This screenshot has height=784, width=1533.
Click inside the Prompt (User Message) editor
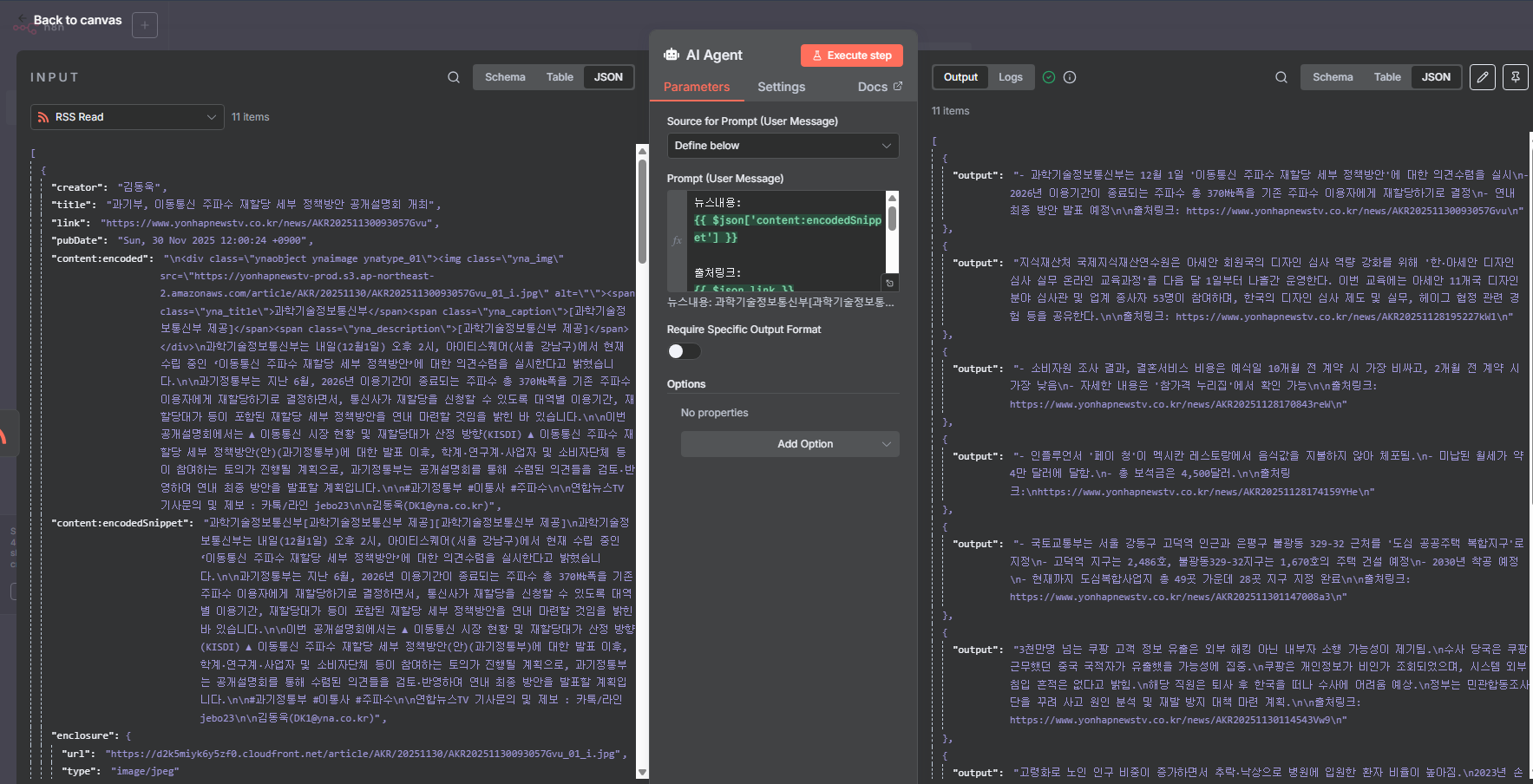788,240
